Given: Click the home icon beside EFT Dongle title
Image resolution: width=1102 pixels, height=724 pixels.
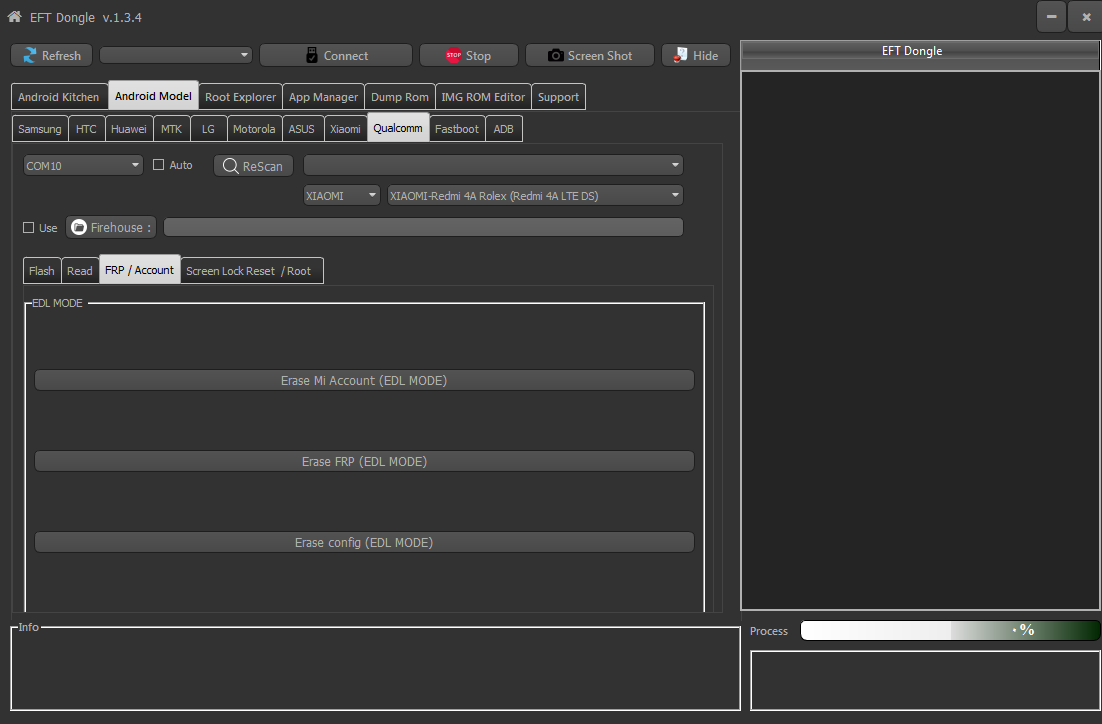Looking at the screenshot, I should (14, 16).
